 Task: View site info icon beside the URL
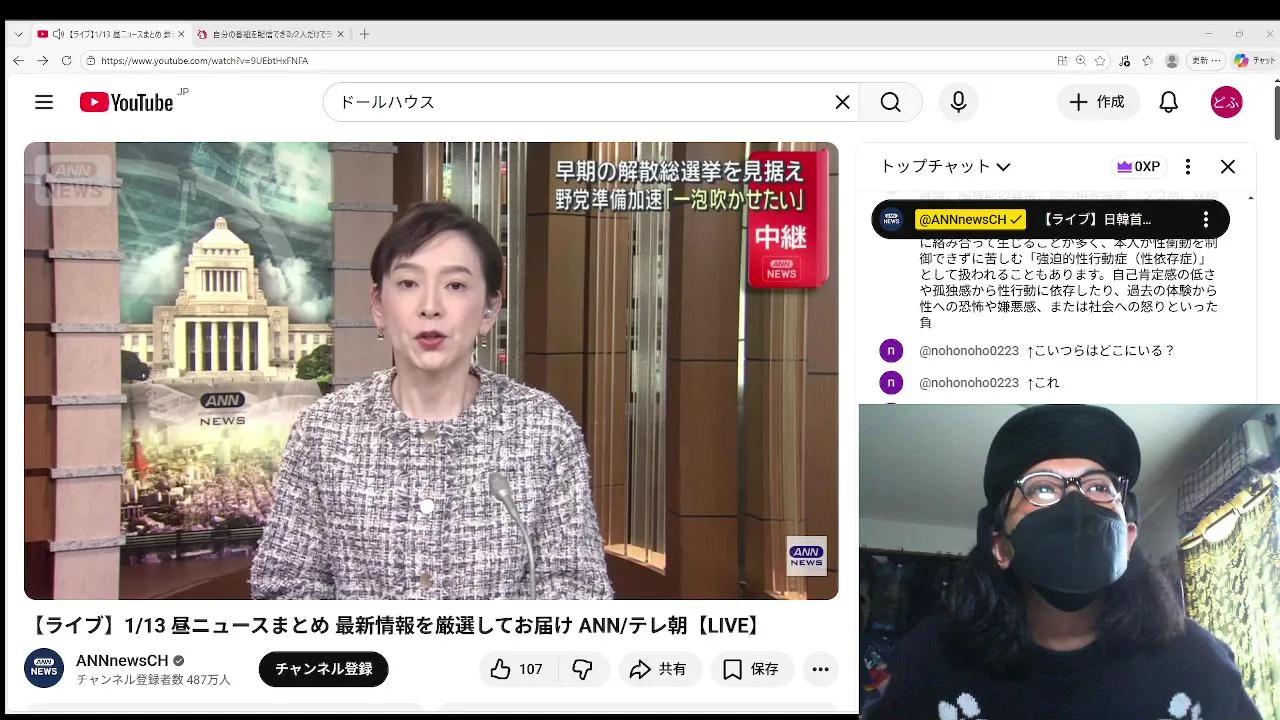point(90,61)
